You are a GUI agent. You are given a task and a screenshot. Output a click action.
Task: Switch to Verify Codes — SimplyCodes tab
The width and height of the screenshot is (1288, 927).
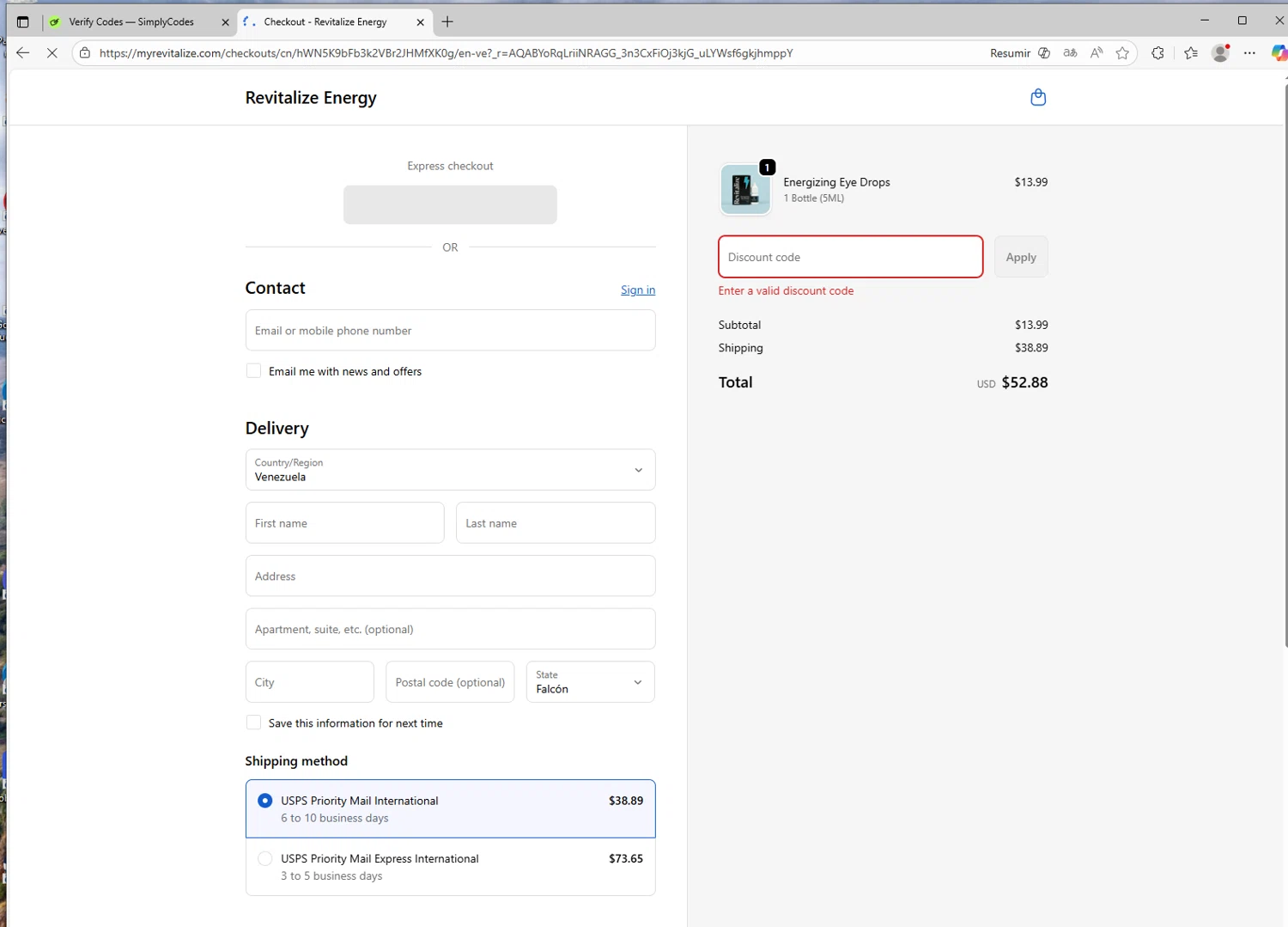coord(131,21)
